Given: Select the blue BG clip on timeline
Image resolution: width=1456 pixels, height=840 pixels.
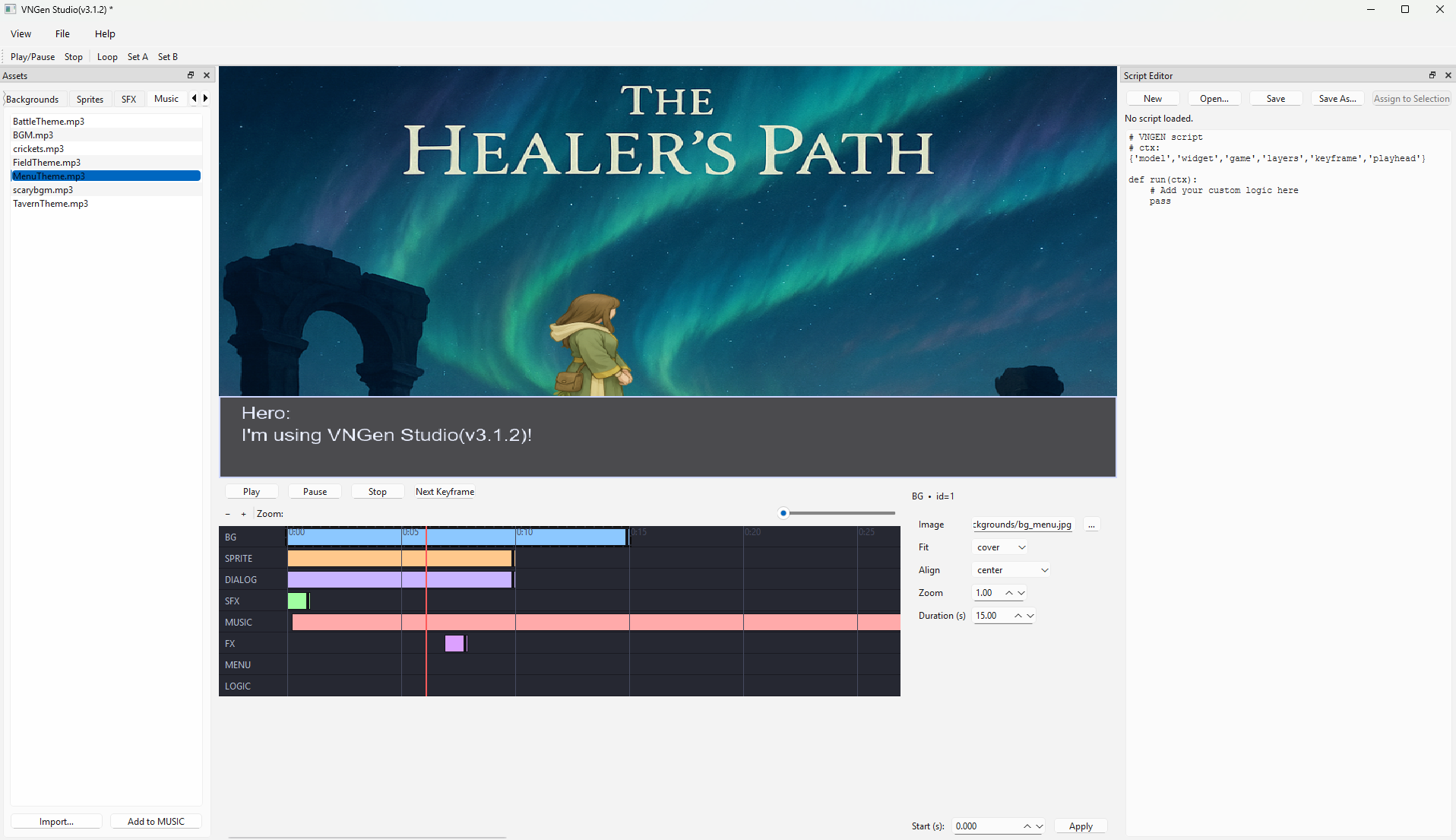Looking at the screenshot, I should [457, 537].
